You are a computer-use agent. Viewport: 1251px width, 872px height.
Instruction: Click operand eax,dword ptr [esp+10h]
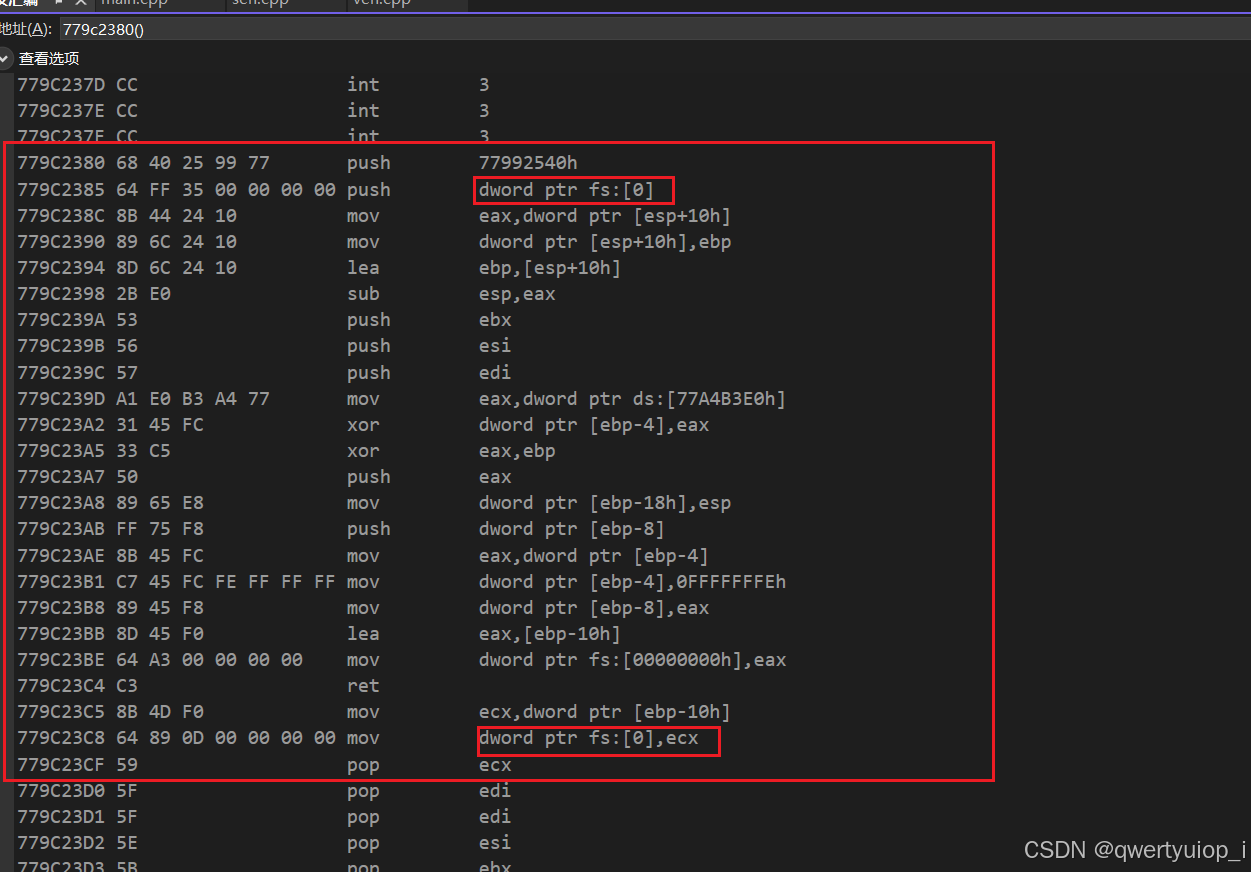[605, 216]
